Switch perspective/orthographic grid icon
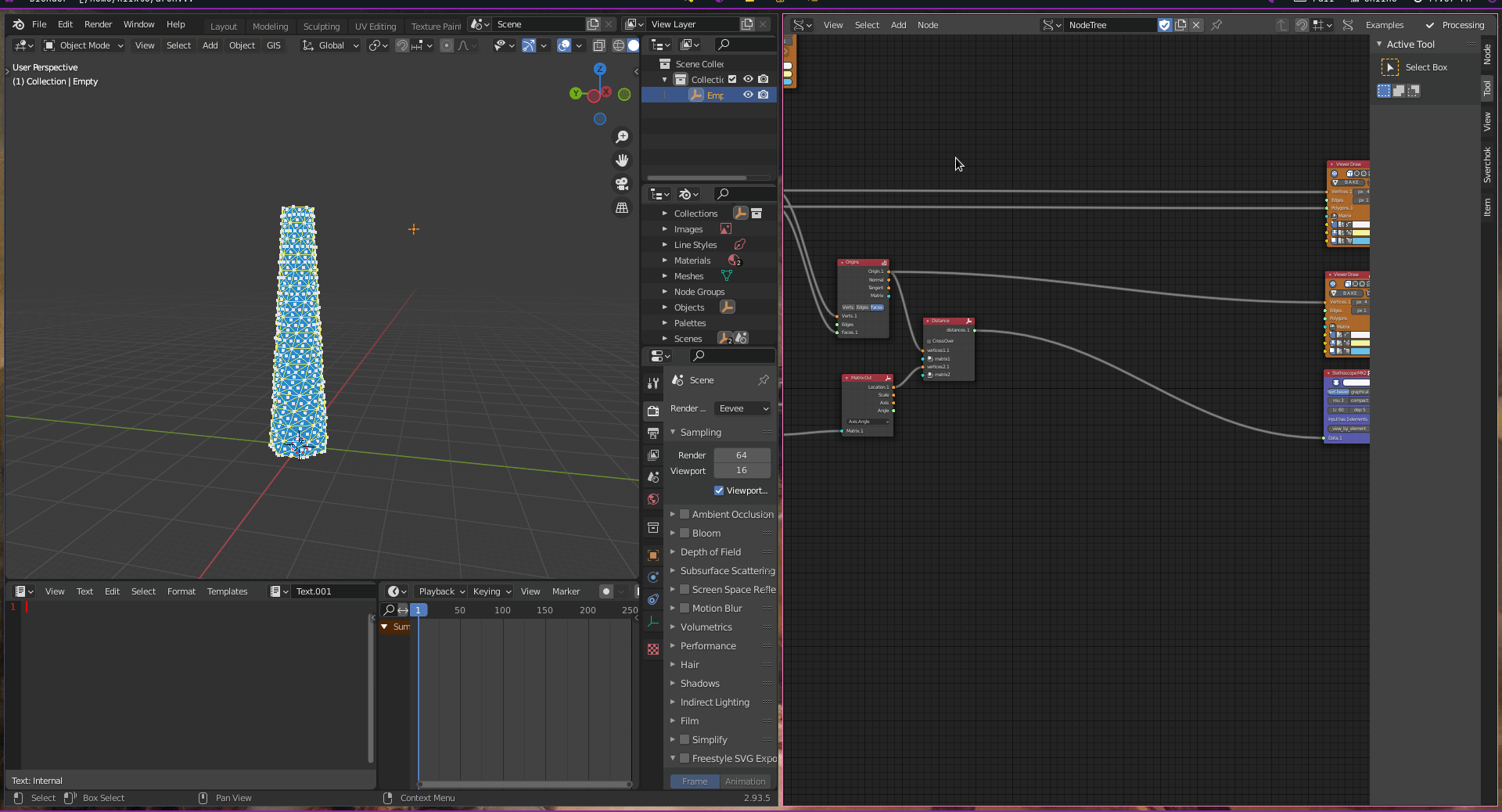 pyautogui.click(x=622, y=207)
